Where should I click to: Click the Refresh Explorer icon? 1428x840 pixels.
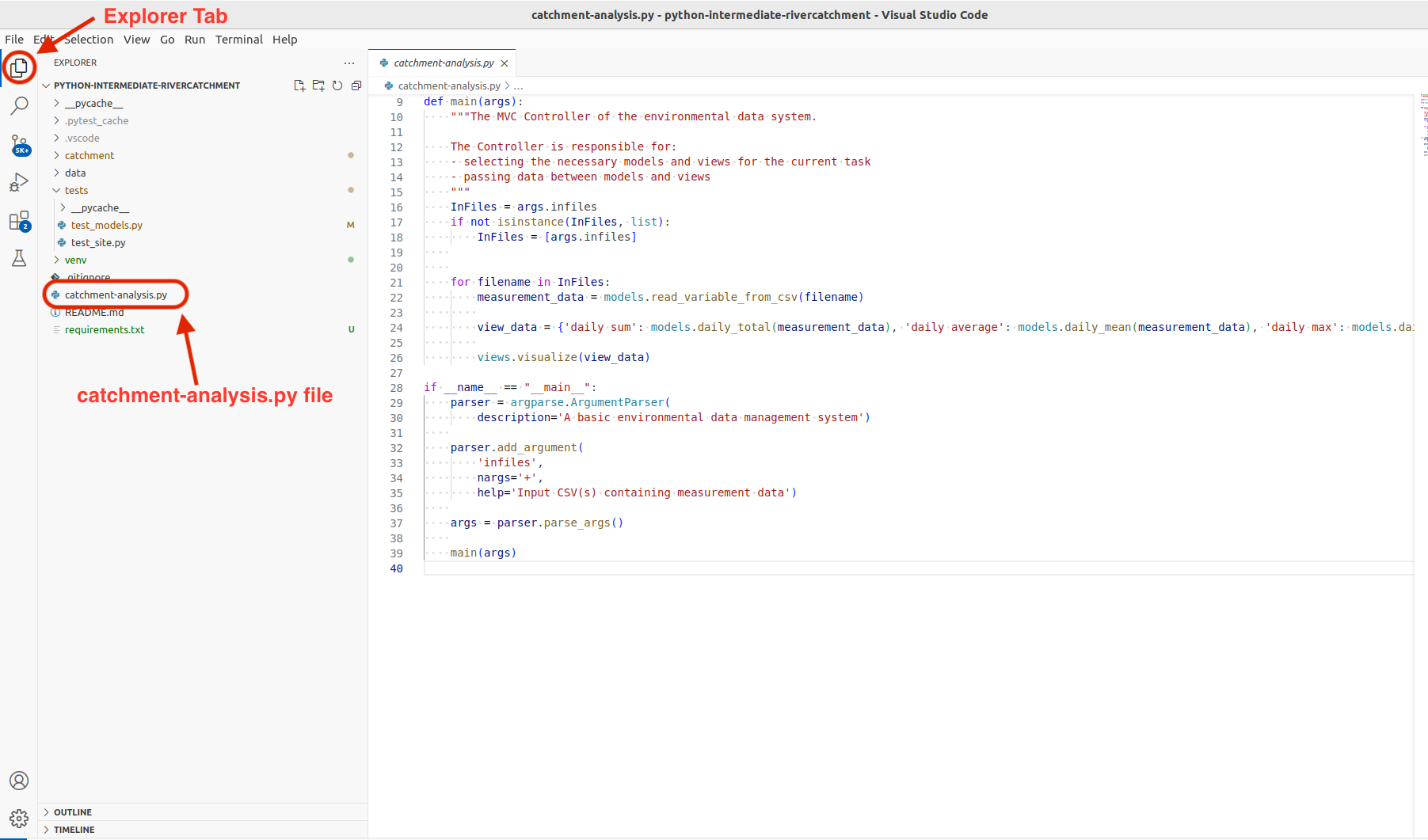coord(337,86)
